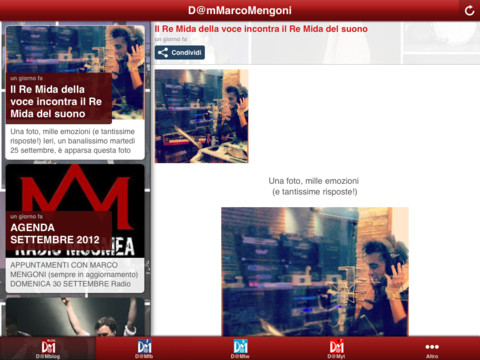Open the AGENDA SETTEMBRE 2012 post
480x360 pixels.
click(x=75, y=229)
